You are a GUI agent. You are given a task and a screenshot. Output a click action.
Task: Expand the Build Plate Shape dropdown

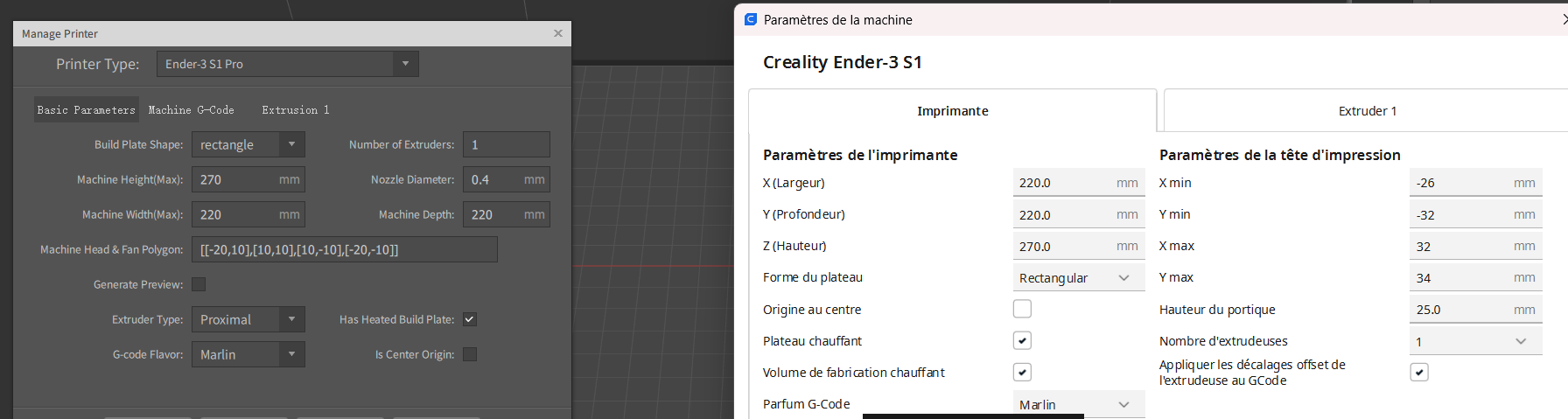[x=248, y=144]
